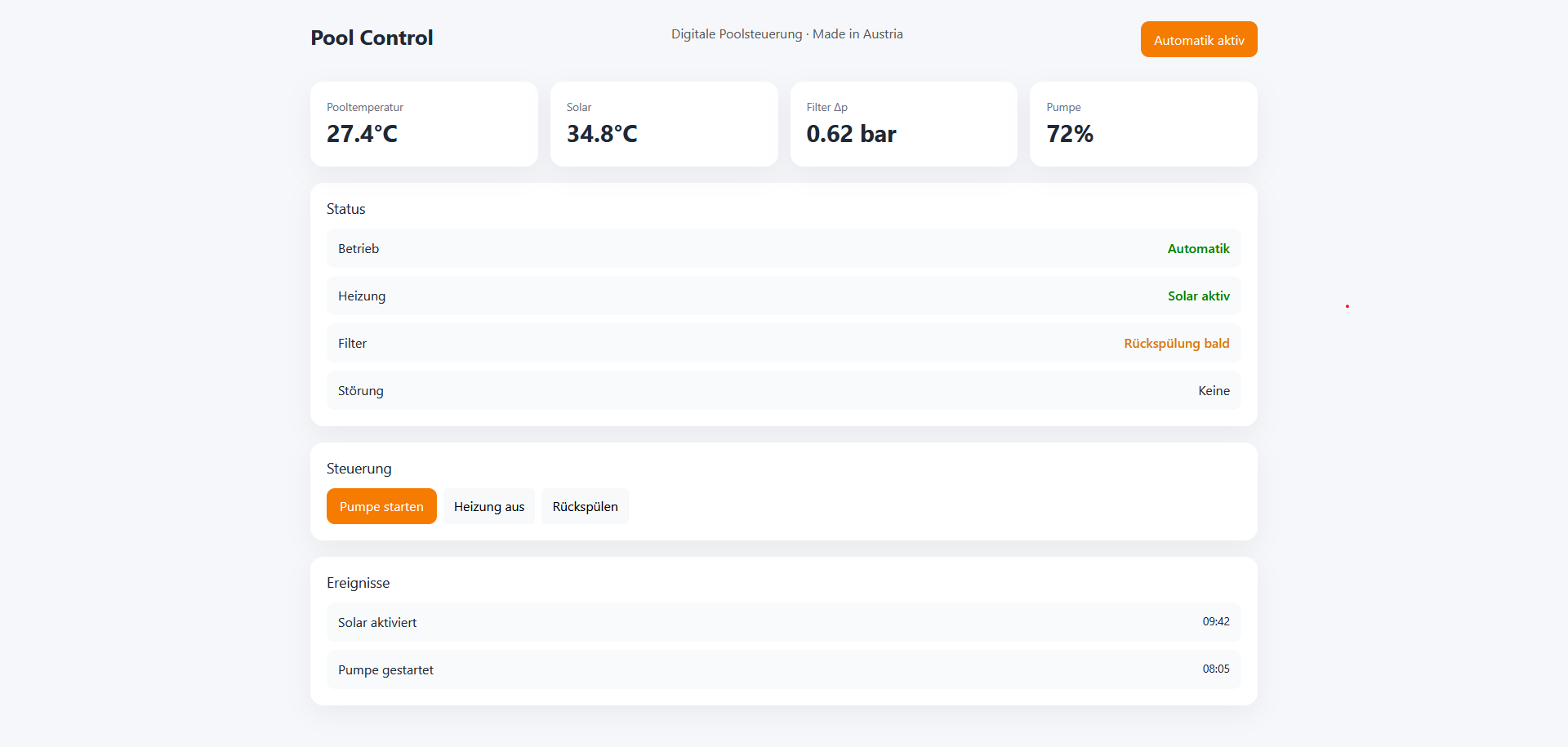1568x747 pixels.
Task: Click the green Automatik status value
Action: 1198,248
